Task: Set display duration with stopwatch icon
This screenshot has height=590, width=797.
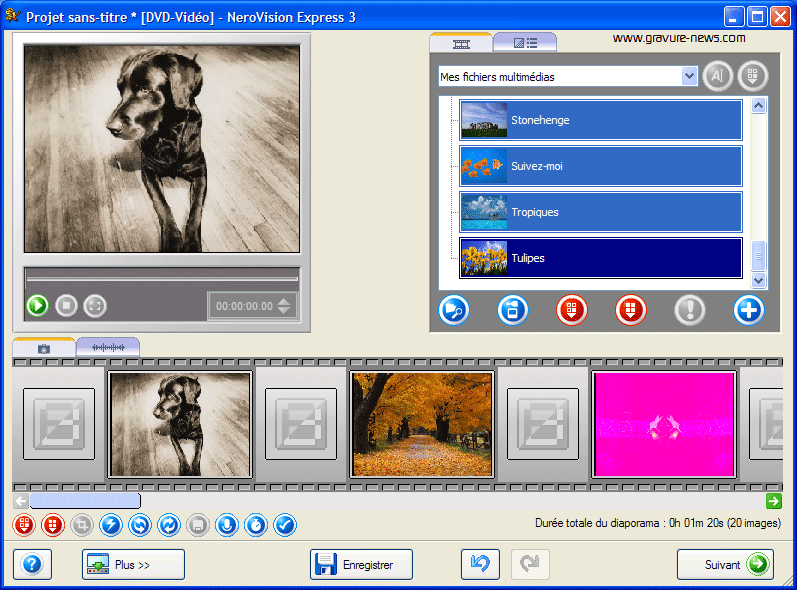Action: (256, 525)
